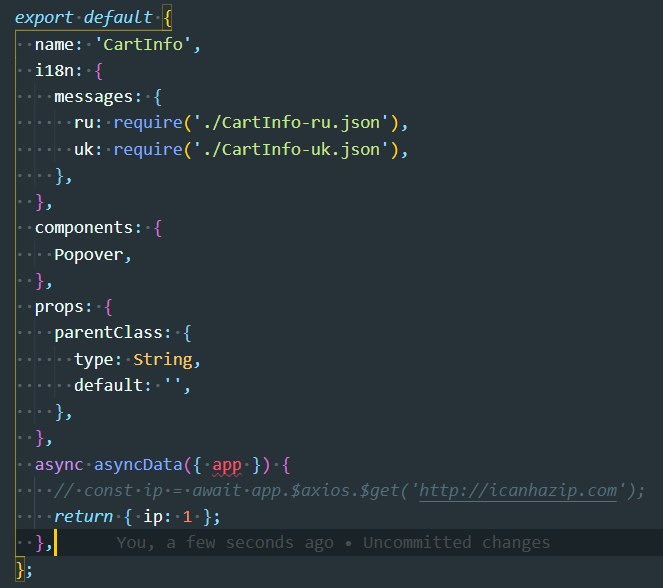Click the 'props' property key
Screen dimensions: 663x588
coord(59,307)
